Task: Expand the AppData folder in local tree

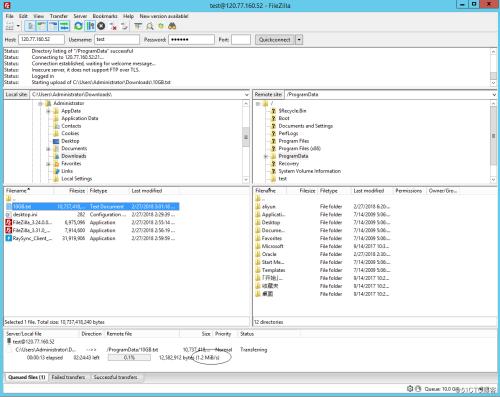Action: tap(48, 111)
